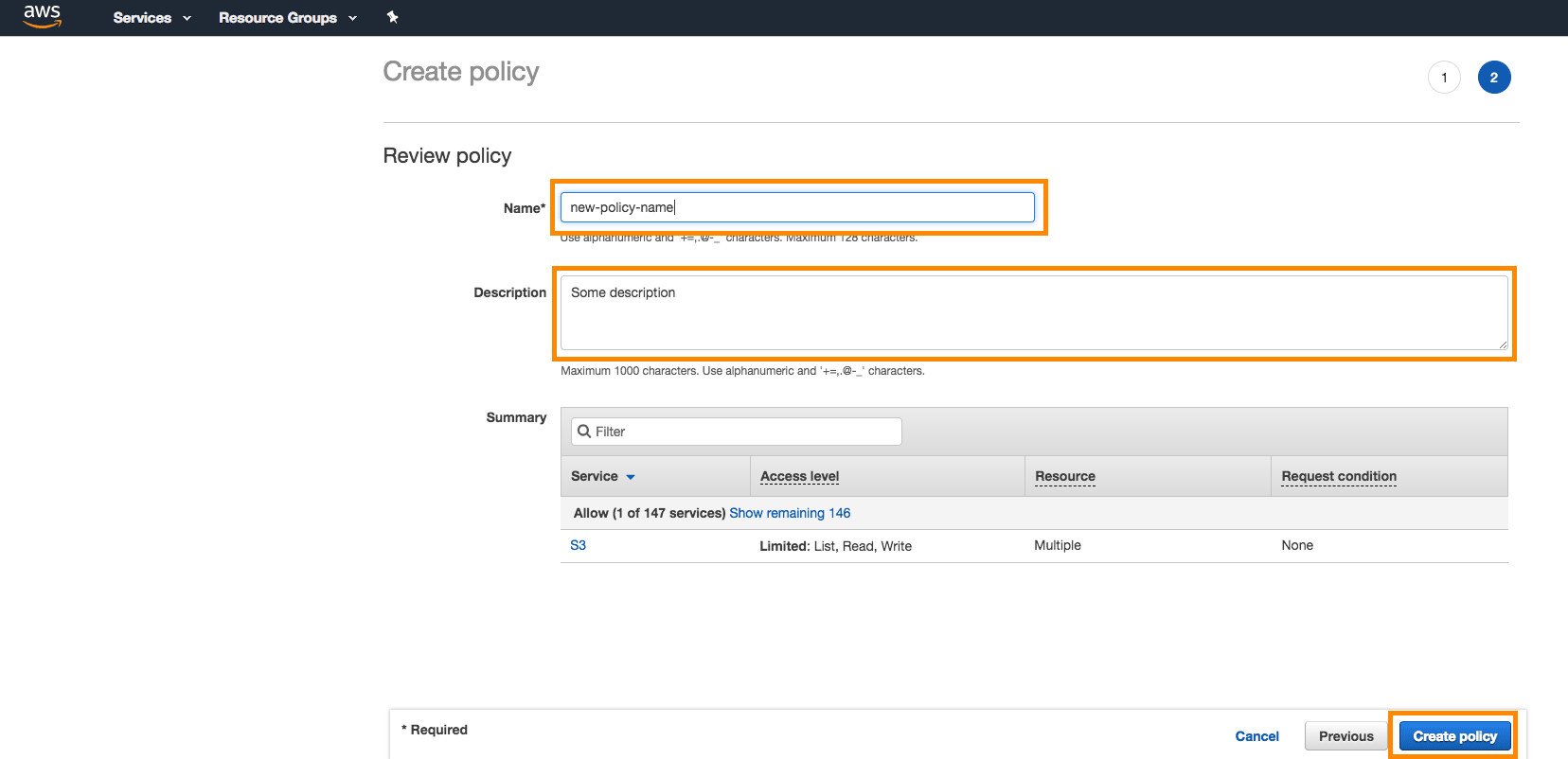Click the Access level column header

click(800, 476)
